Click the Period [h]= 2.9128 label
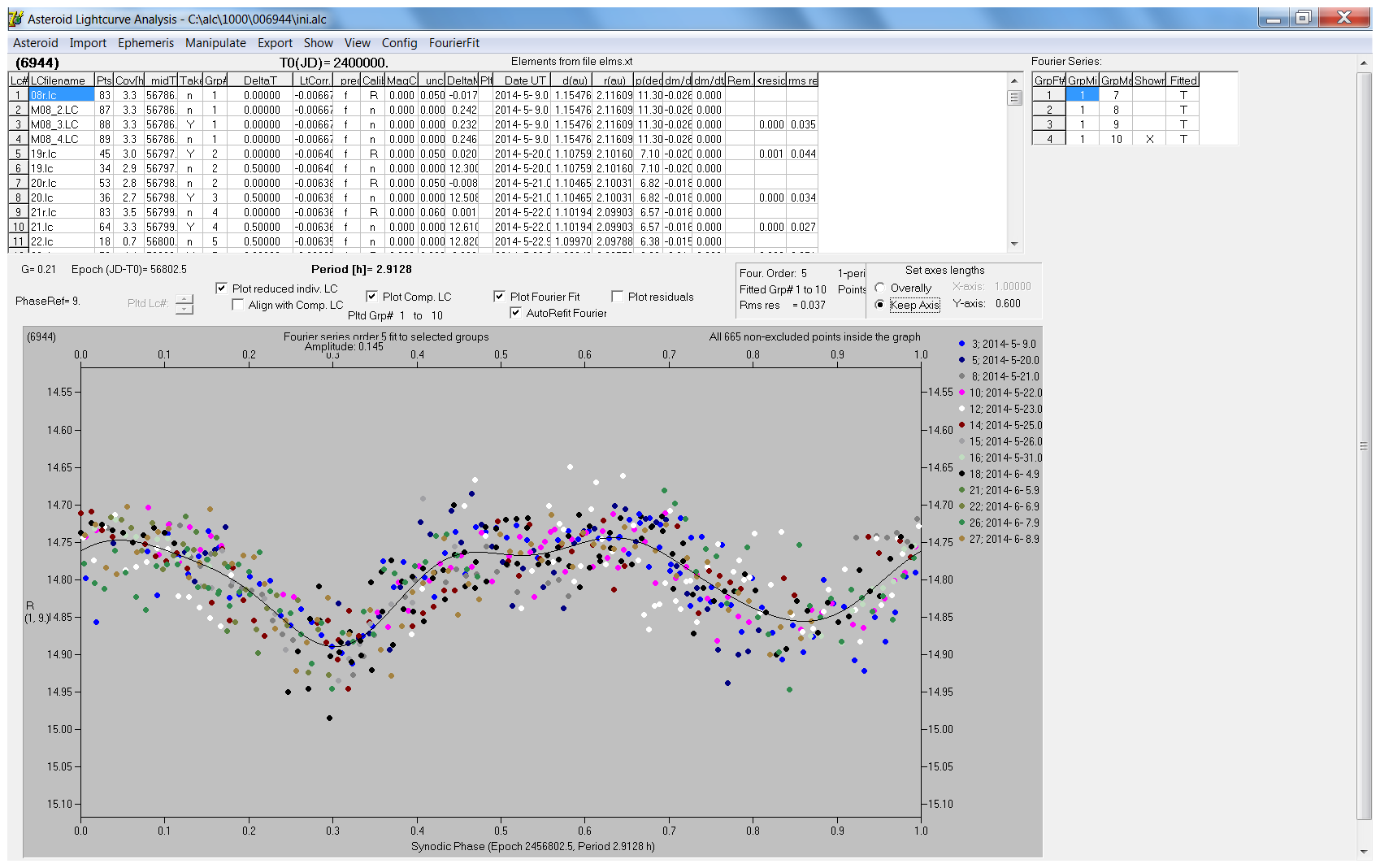The width and height of the screenshot is (1380, 868). tap(361, 269)
